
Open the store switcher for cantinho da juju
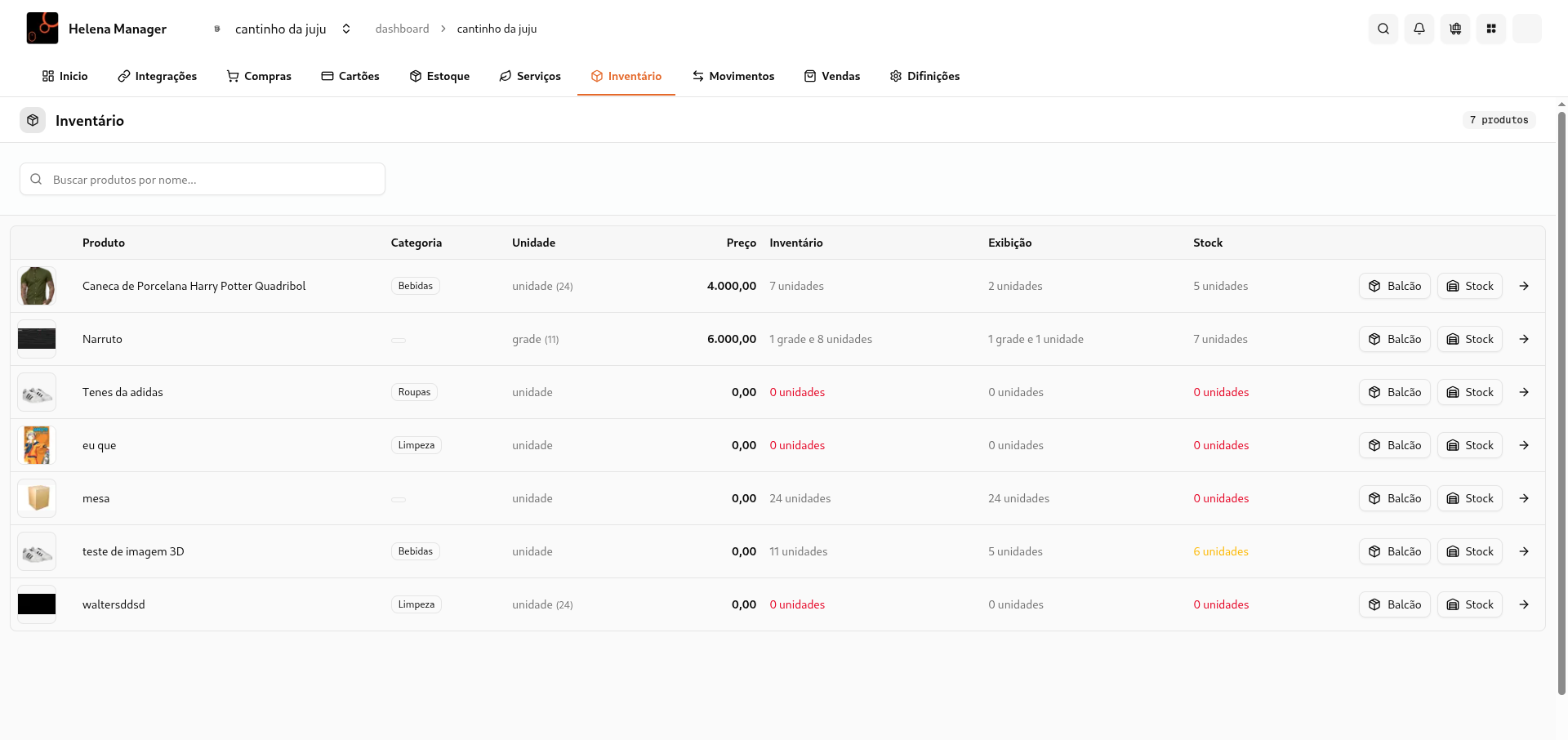pyautogui.click(x=346, y=29)
